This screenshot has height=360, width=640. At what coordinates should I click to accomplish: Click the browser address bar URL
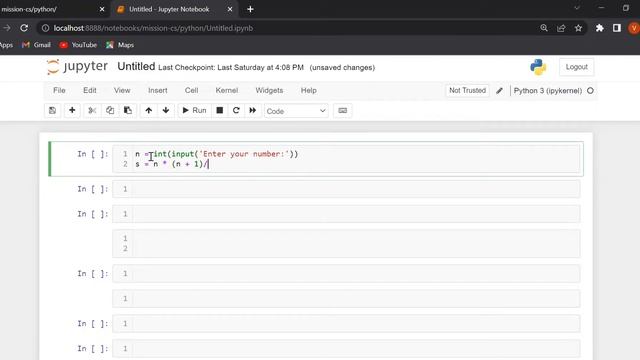click(153, 28)
